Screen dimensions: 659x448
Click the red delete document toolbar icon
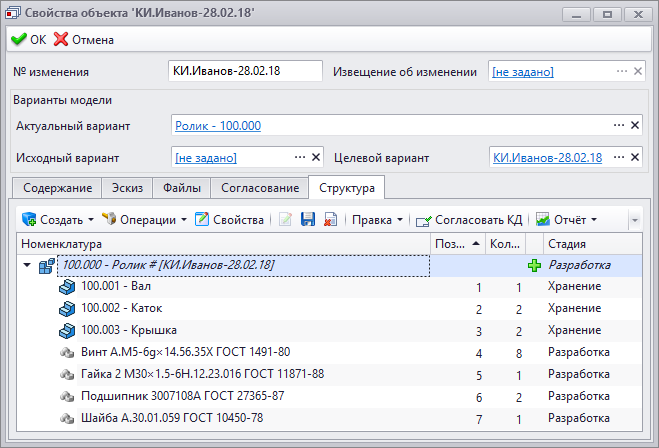click(x=330, y=219)
